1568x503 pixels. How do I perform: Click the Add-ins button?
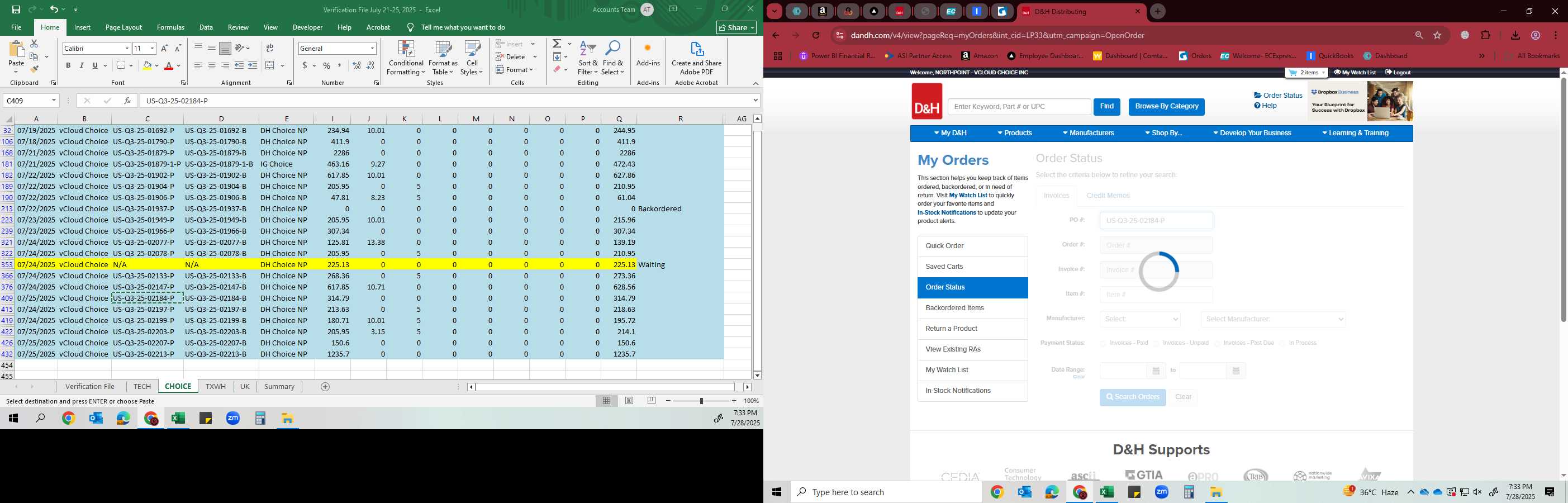point(648,55)
